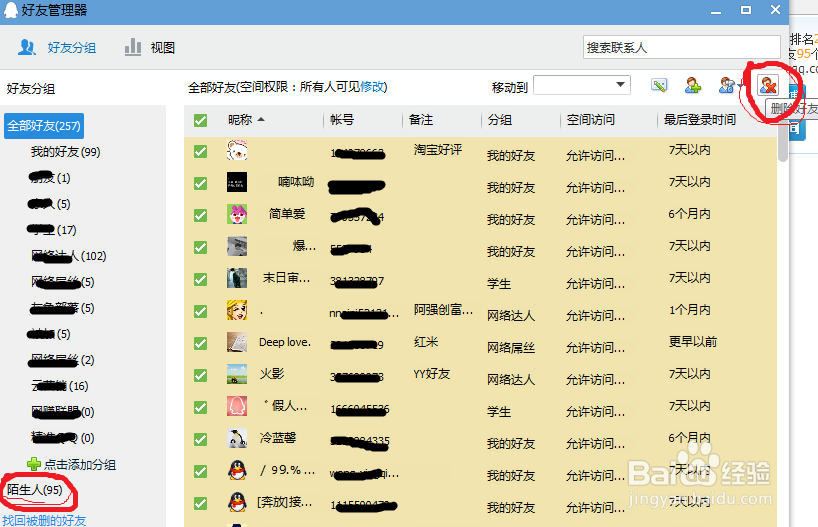
Task: Click the avatar of 末日审 row
Action: (237, 278)
